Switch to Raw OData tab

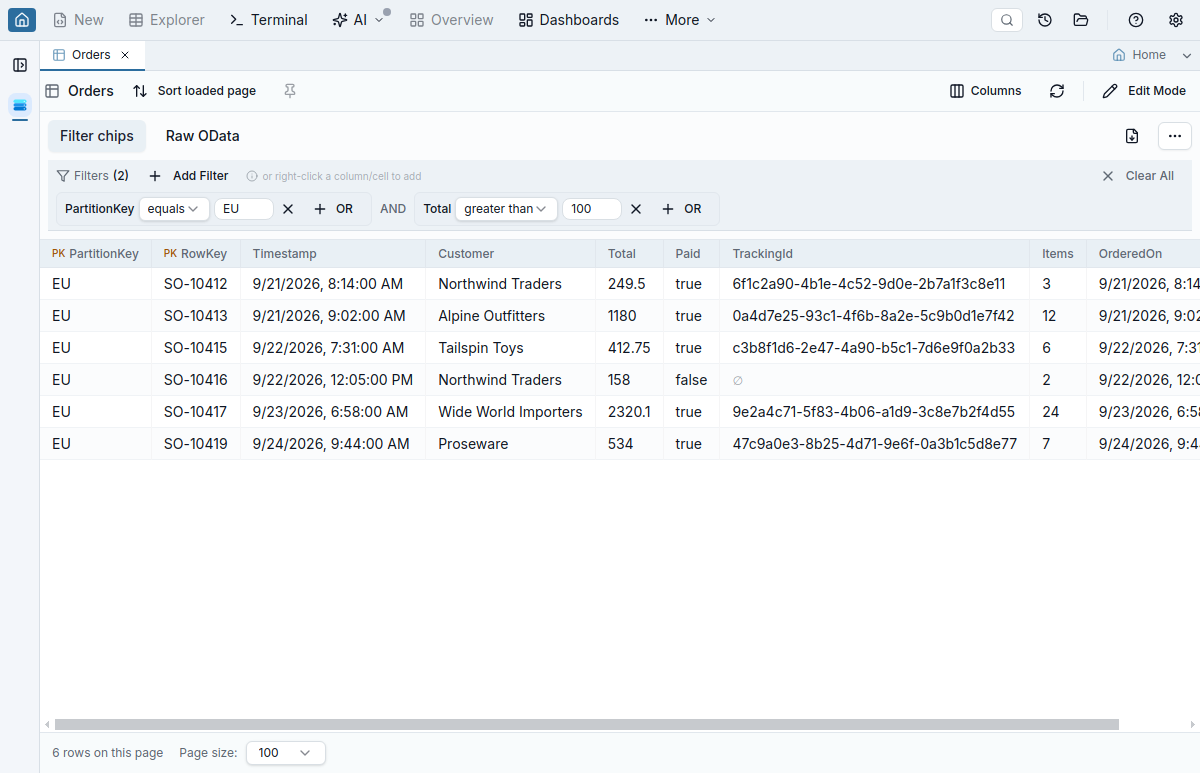pyautogui.click(x=203, y=136)
